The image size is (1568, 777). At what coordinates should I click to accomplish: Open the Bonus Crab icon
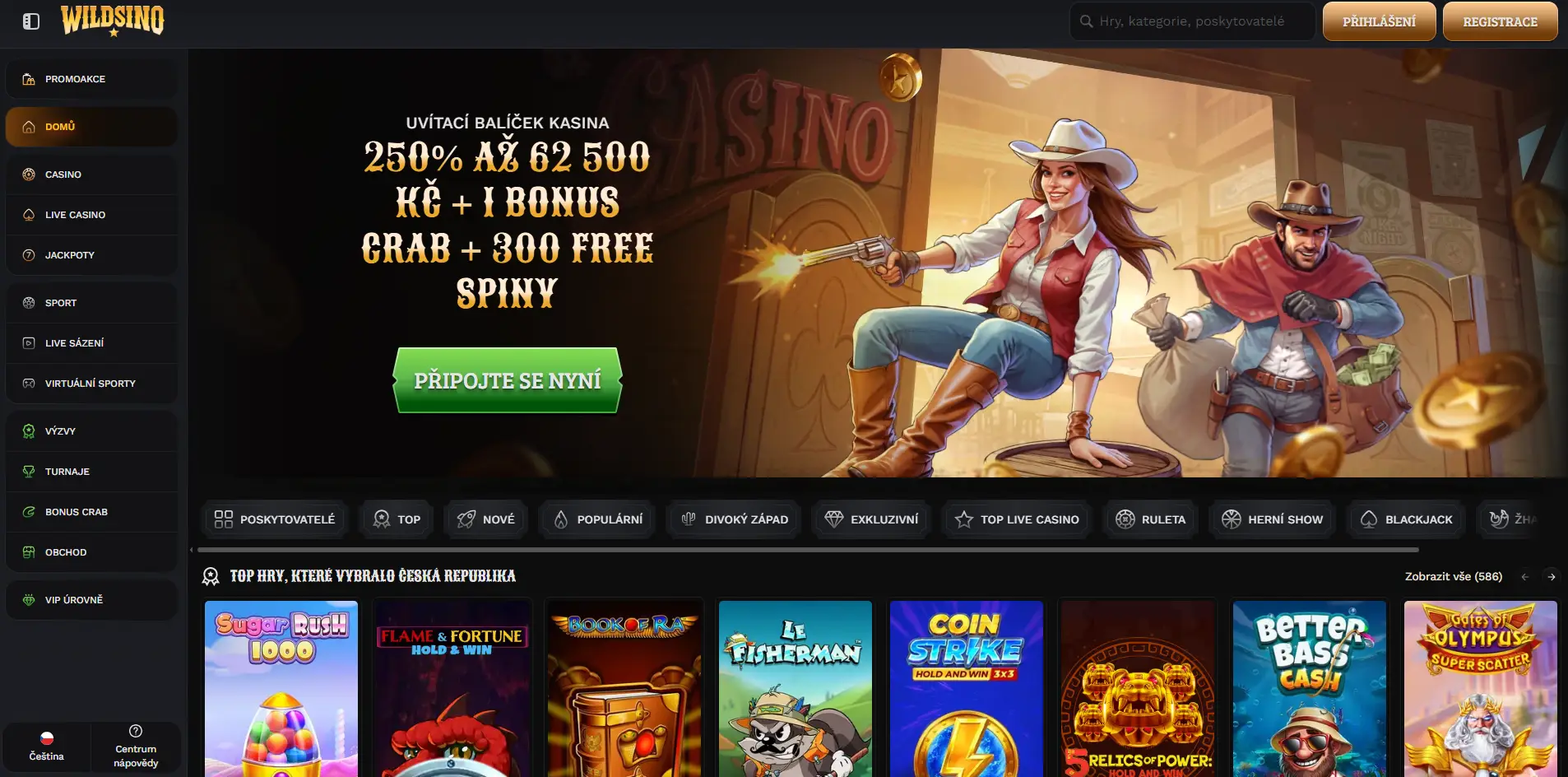[29, 512]
